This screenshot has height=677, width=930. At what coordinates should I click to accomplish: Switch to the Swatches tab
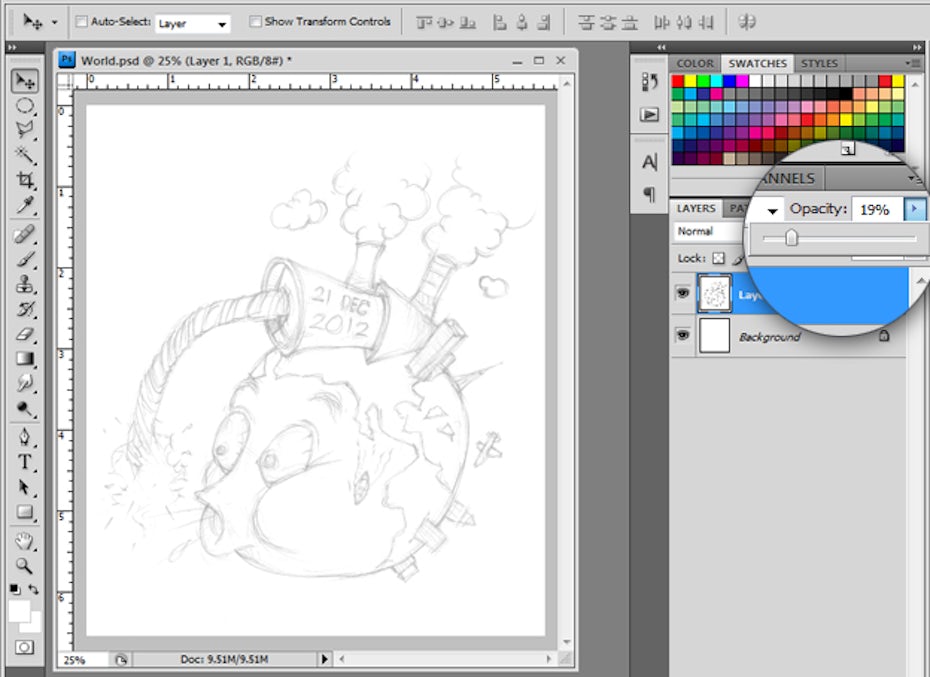tap(757, 64)
